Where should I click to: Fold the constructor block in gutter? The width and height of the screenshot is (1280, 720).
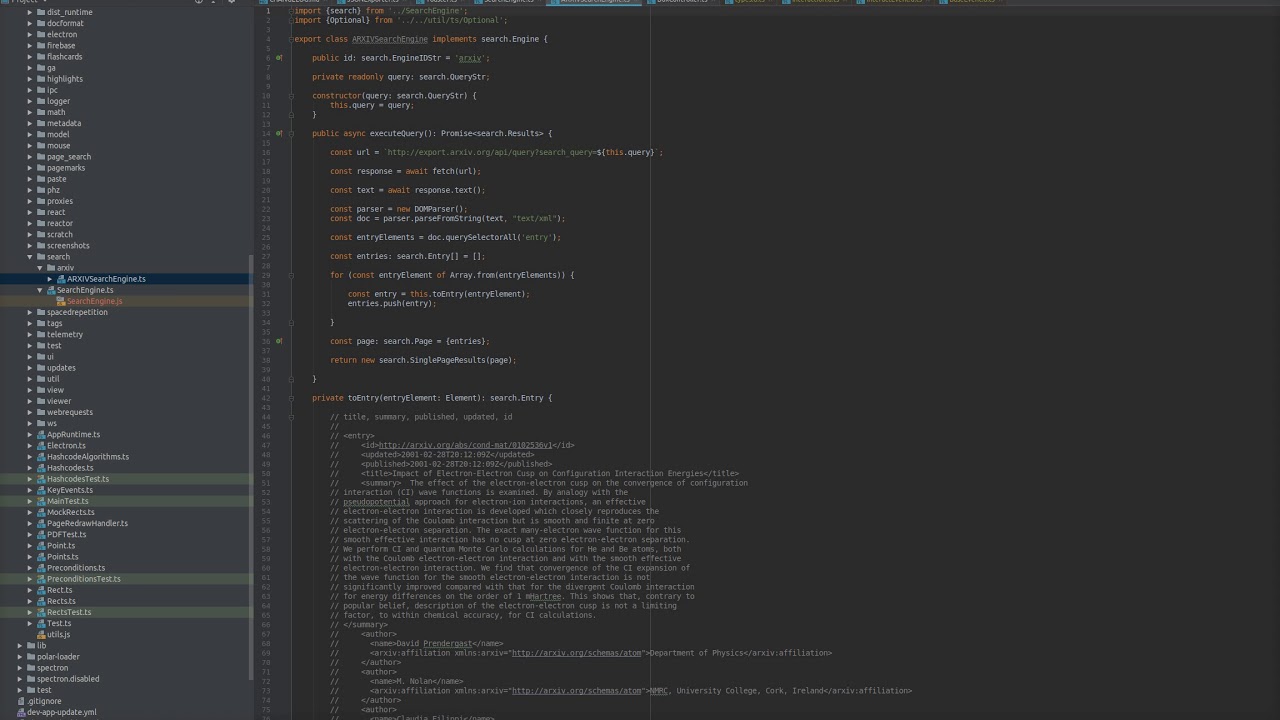coord(291,96)
